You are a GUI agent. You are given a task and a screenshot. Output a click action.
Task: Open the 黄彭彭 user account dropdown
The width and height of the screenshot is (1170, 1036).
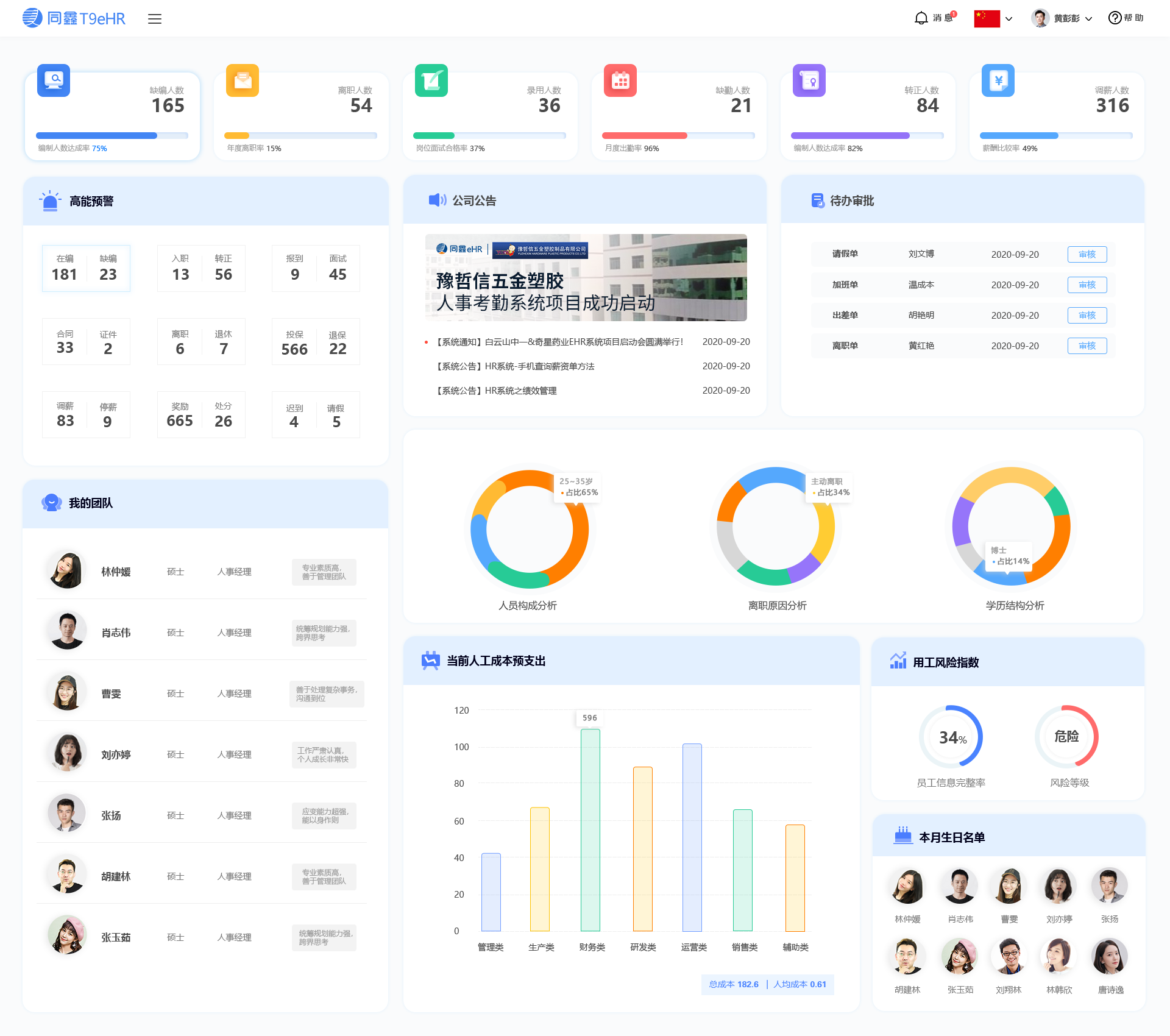1062,18
